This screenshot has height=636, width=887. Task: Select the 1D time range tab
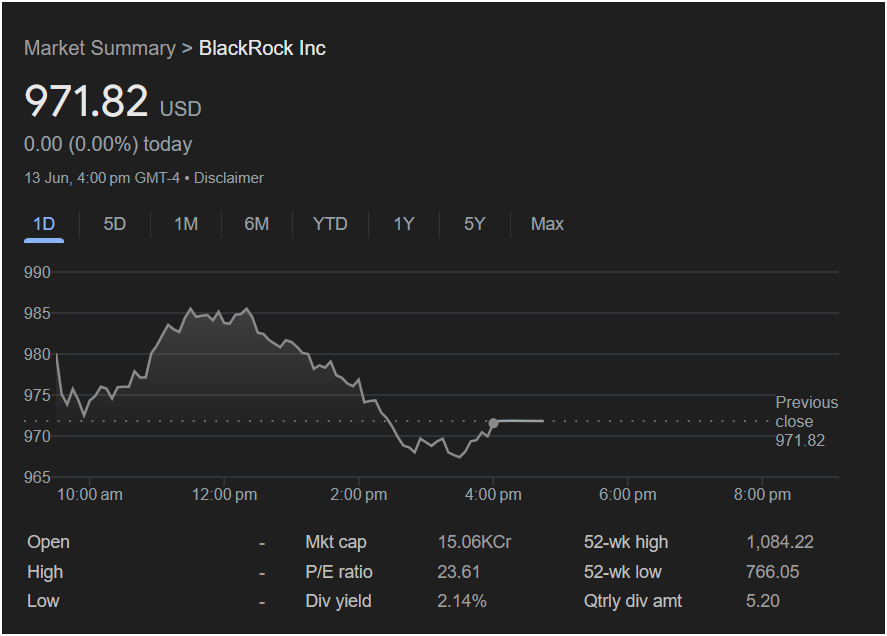(44, 224)
